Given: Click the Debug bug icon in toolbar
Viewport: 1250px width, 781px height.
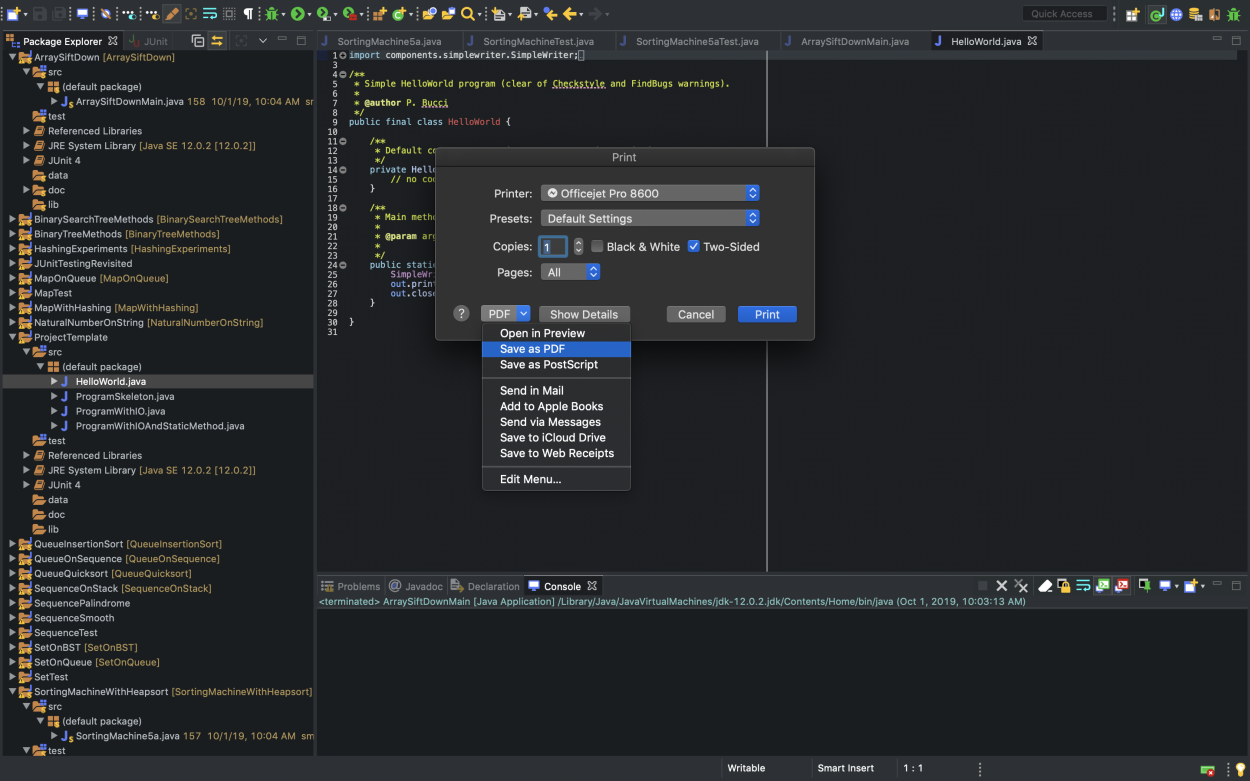Looking at the screenshot, I should coord(271,14).
